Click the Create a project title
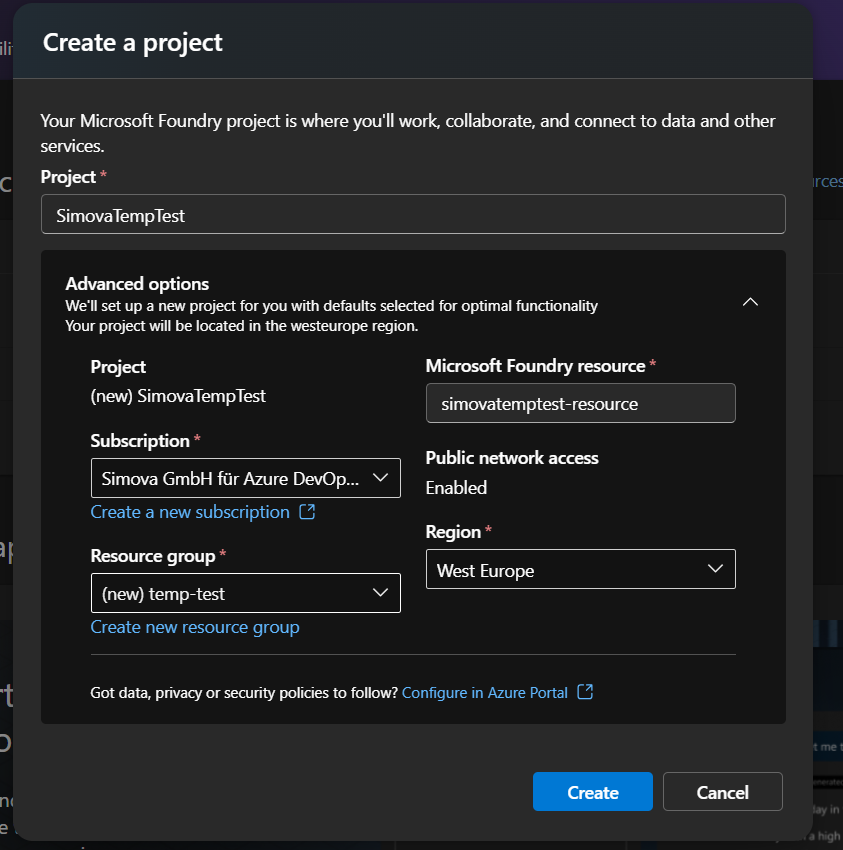 pos(133,43)
